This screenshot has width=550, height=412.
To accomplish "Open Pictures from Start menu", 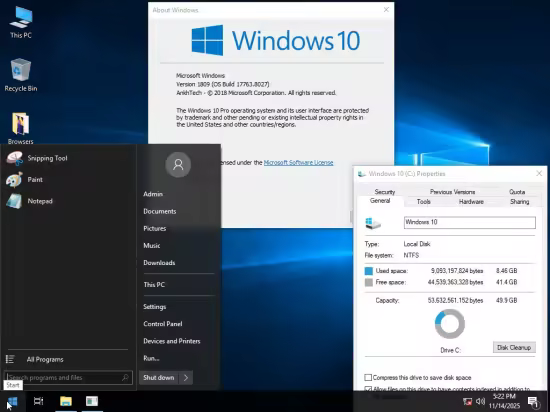I will (x=155, y=229).
